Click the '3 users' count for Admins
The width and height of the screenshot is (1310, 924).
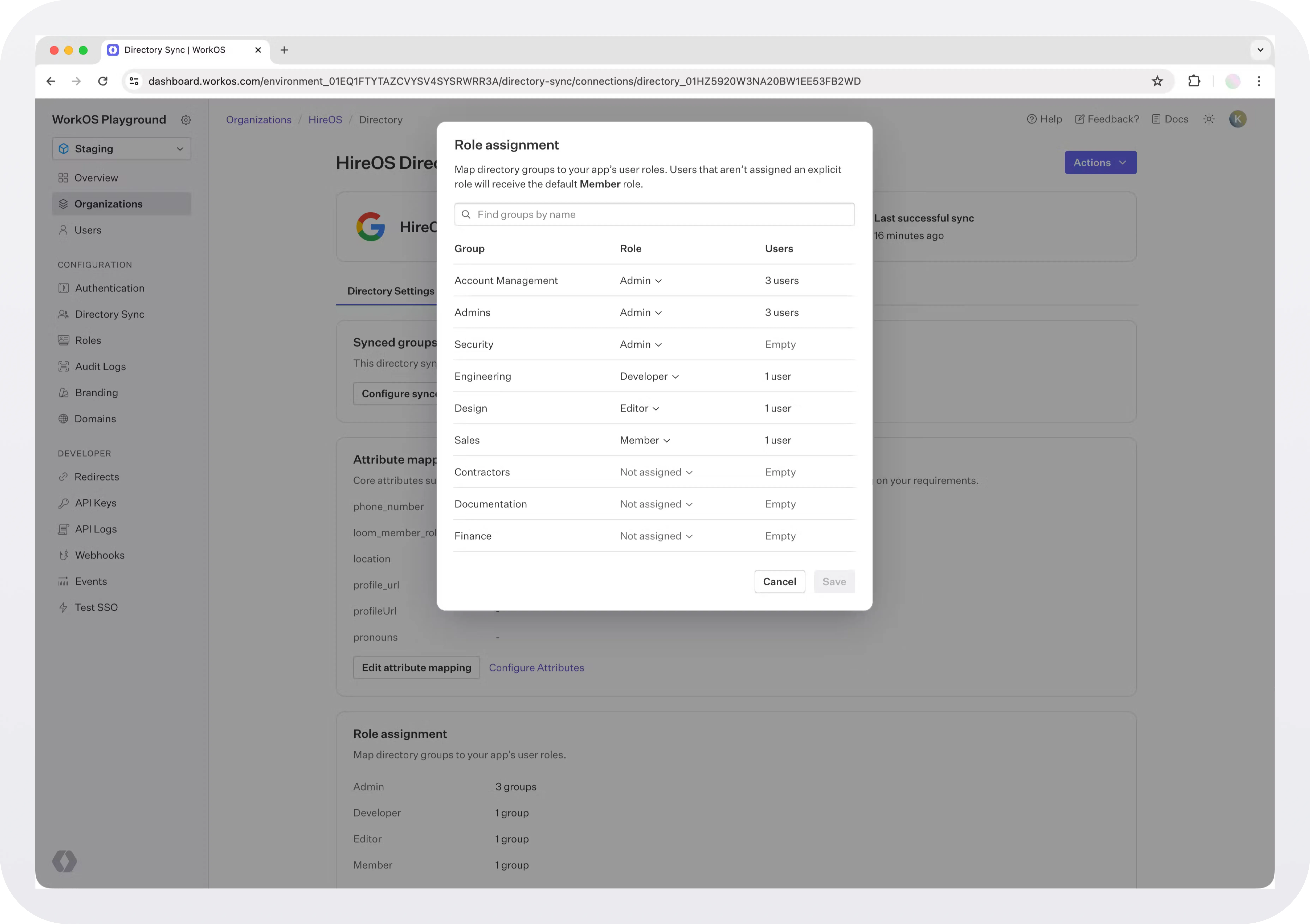(782, 313)
